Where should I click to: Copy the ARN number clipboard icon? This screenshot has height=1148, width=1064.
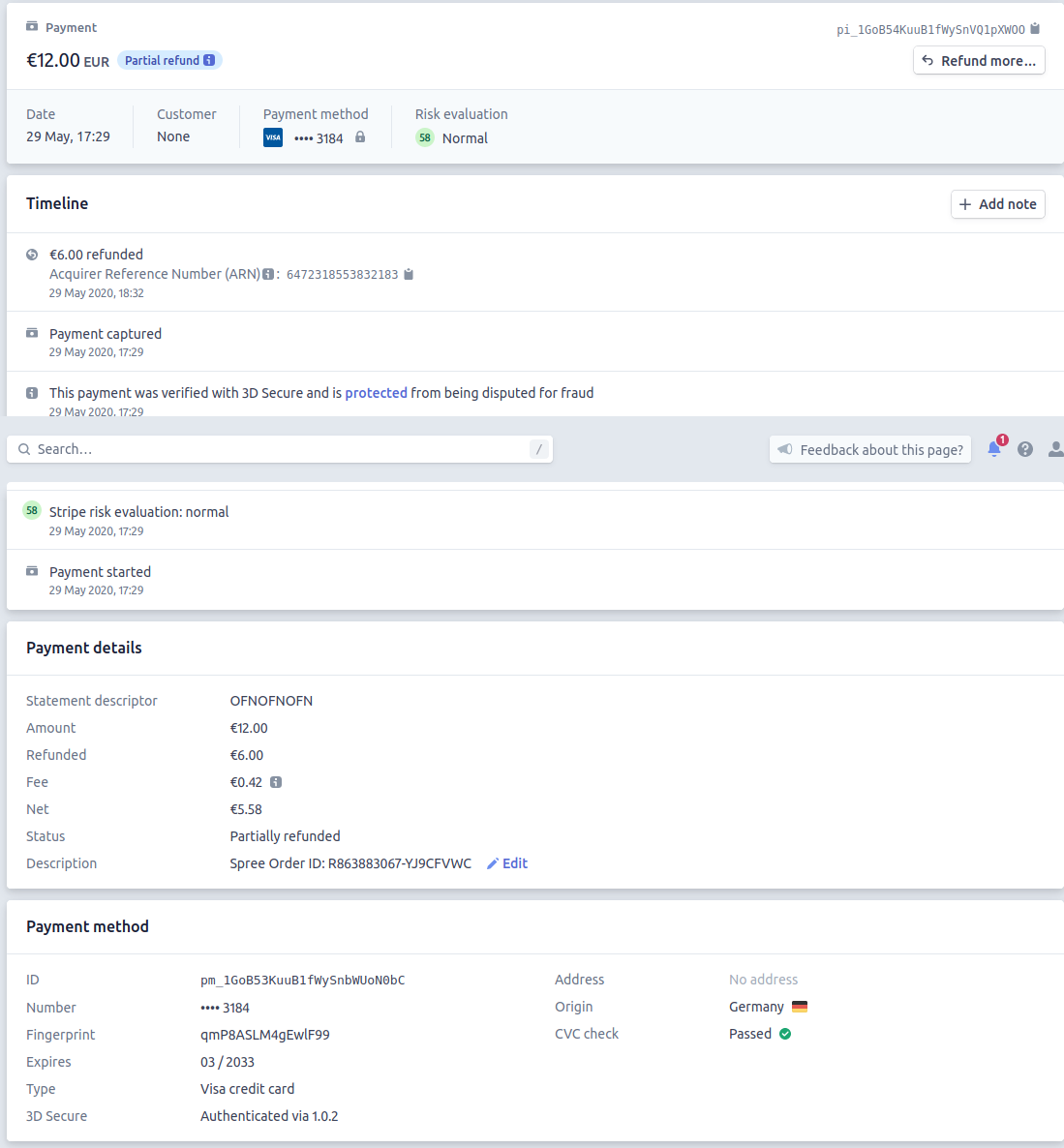tap(409, 274)
